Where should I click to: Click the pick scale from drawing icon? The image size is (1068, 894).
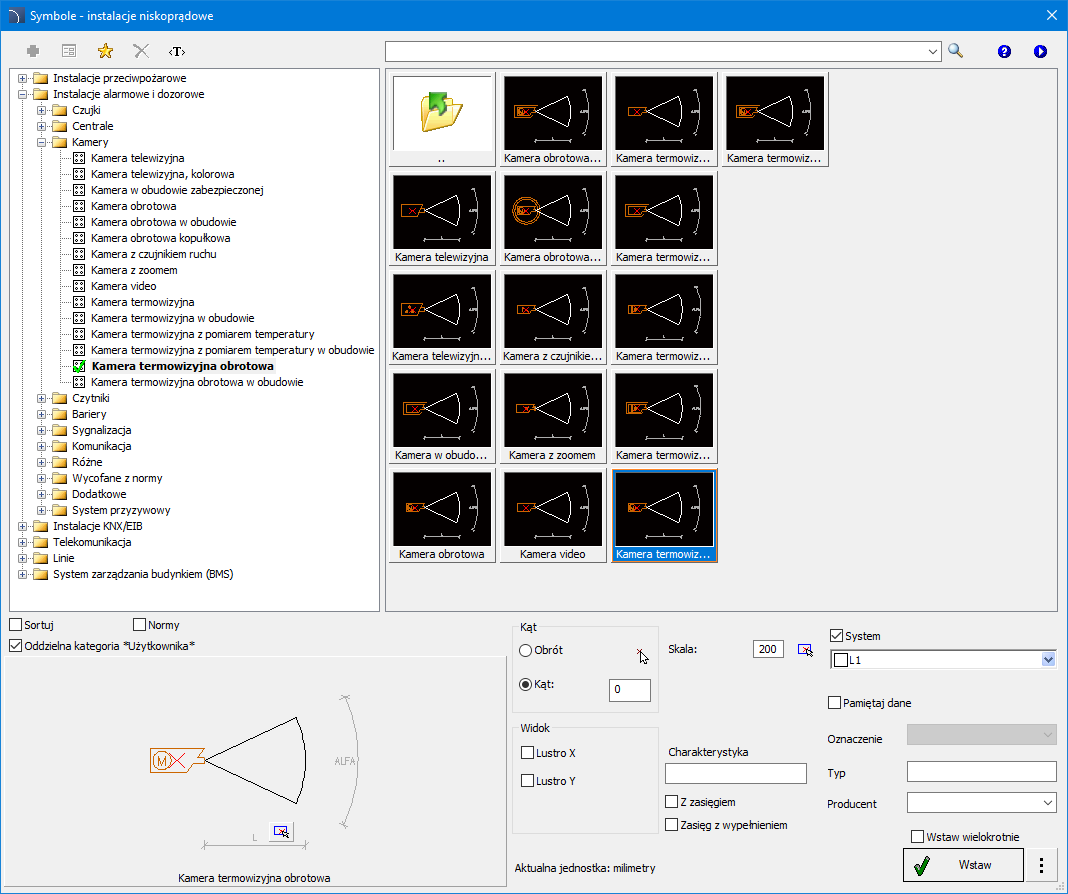(805, 650)
